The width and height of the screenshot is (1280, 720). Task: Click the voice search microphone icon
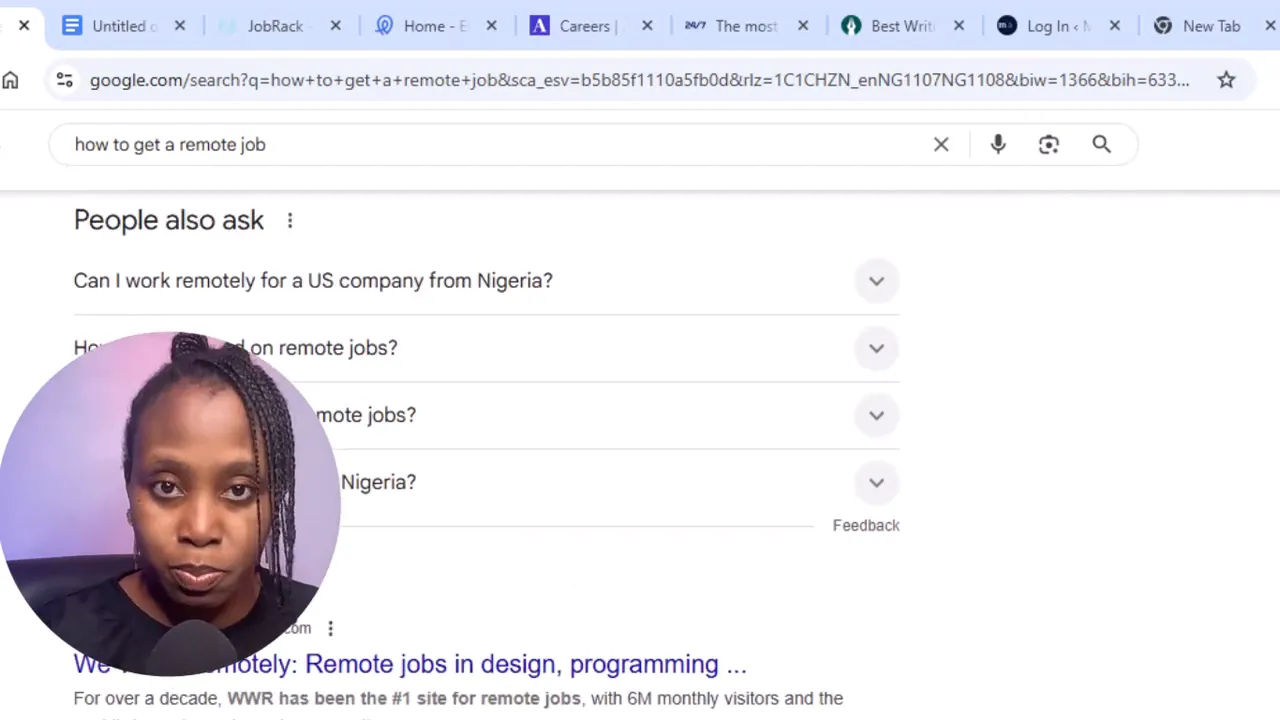click(x=997, y=144)
